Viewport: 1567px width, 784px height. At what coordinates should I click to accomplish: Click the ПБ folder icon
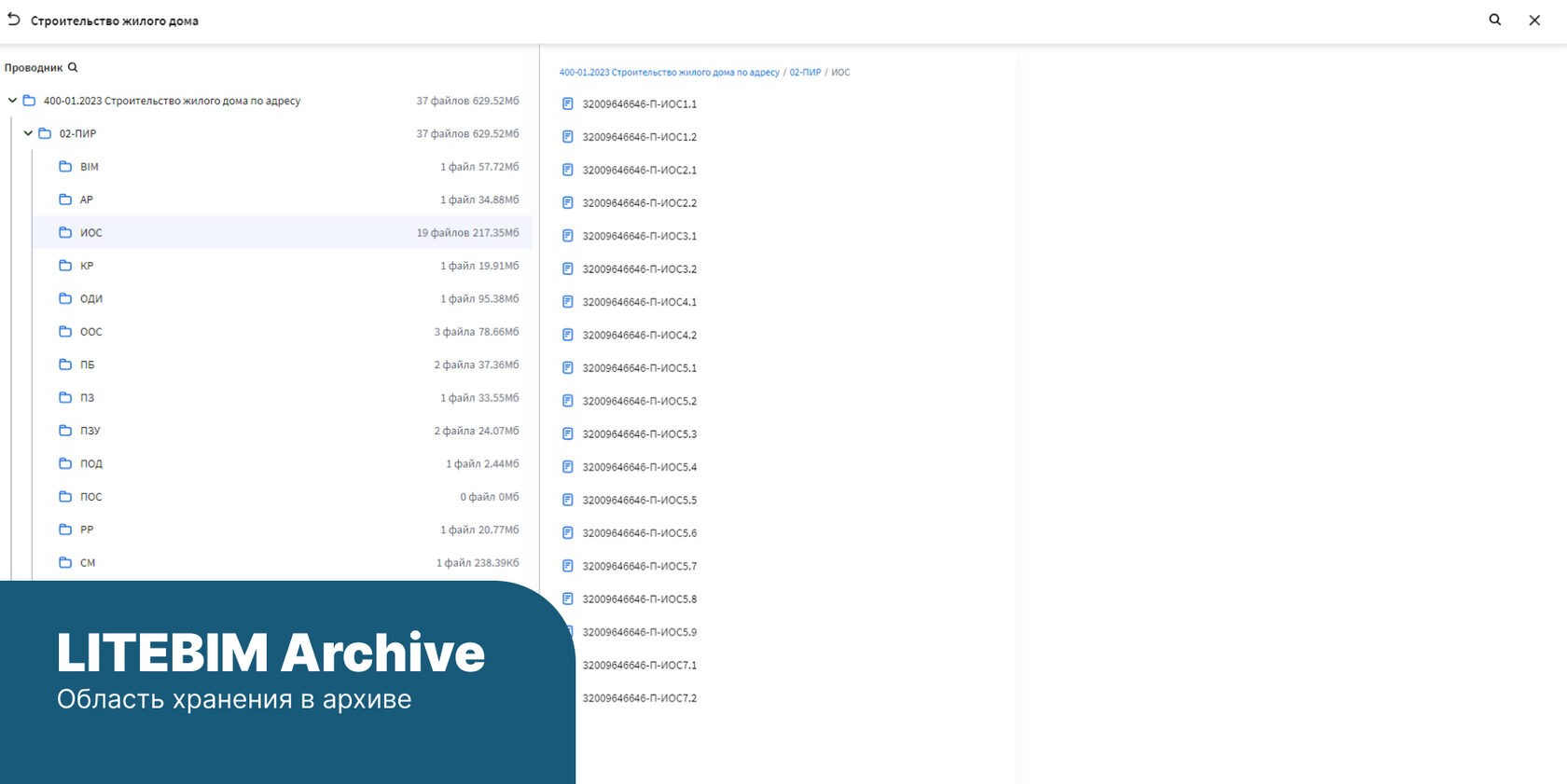click(65, 364)
